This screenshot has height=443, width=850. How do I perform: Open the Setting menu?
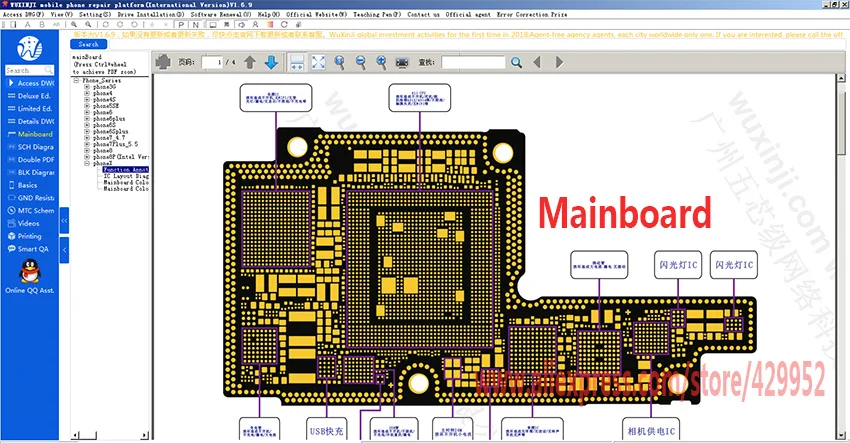pyautogui.click(x=95, y=15)
